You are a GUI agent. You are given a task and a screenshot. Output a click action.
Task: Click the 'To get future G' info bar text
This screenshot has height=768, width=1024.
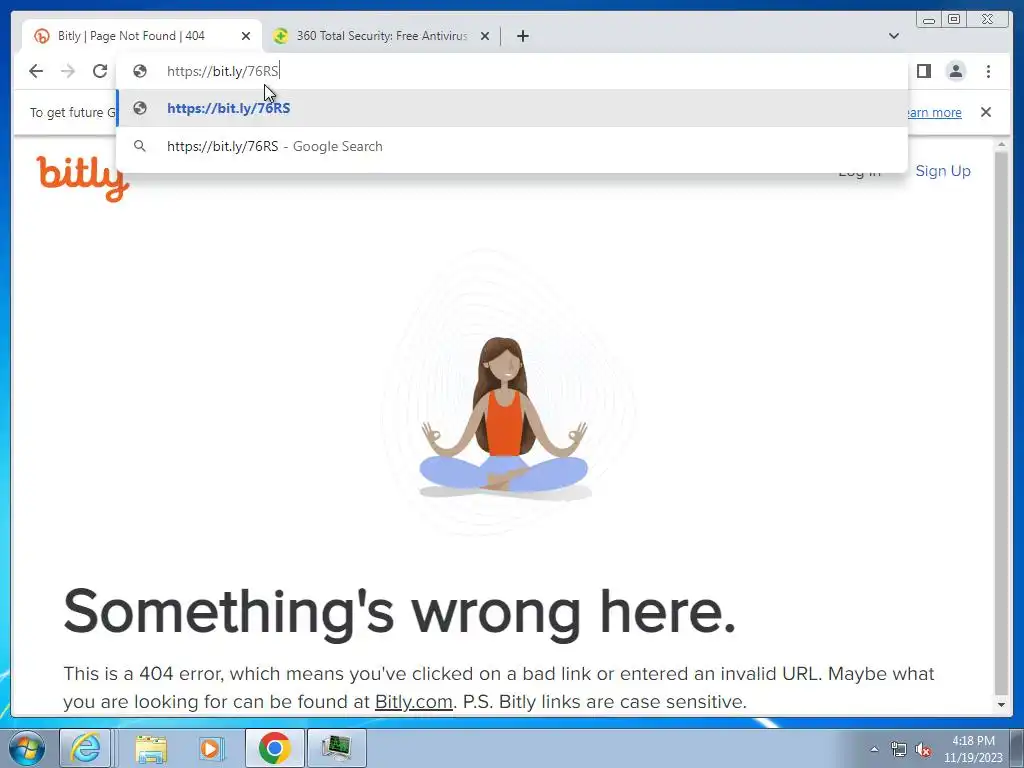point(72,112)
